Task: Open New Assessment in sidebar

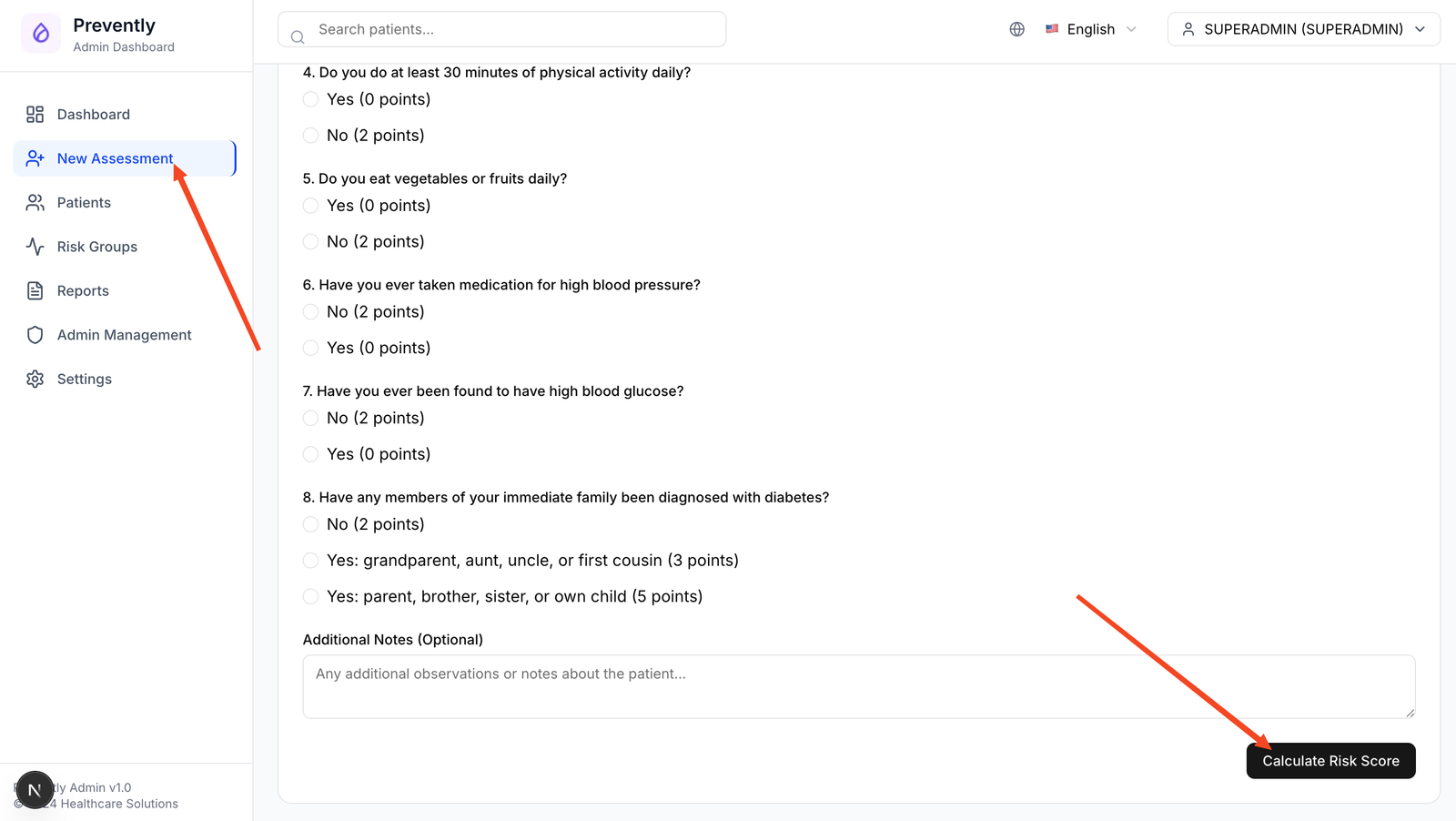Action: pyautogui.click(x=115, y=158)
